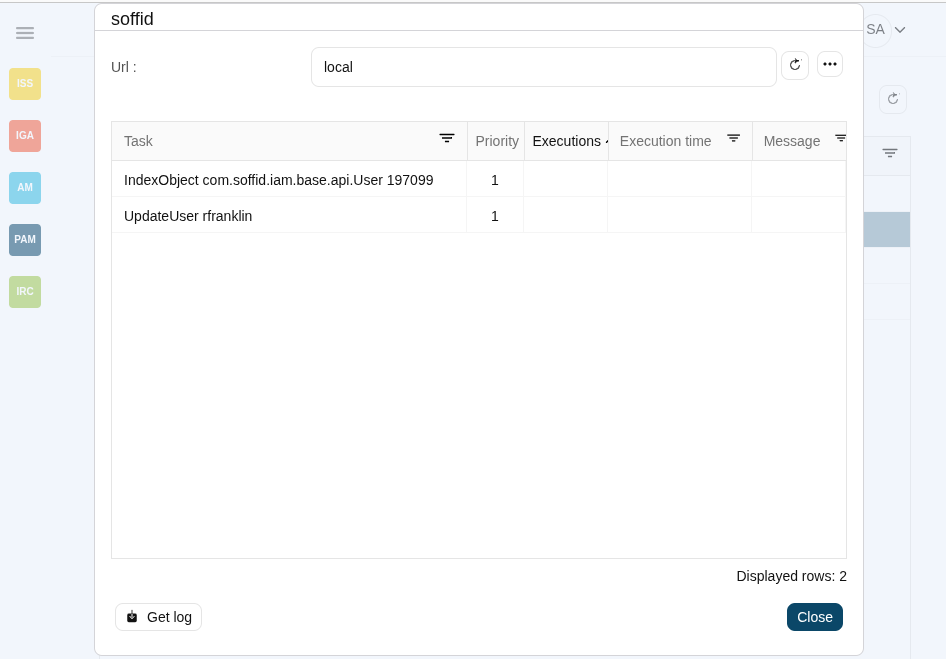The image size is (946, 659).
Task: Click the background page refresh icon
Action: (x=893, y=99)
